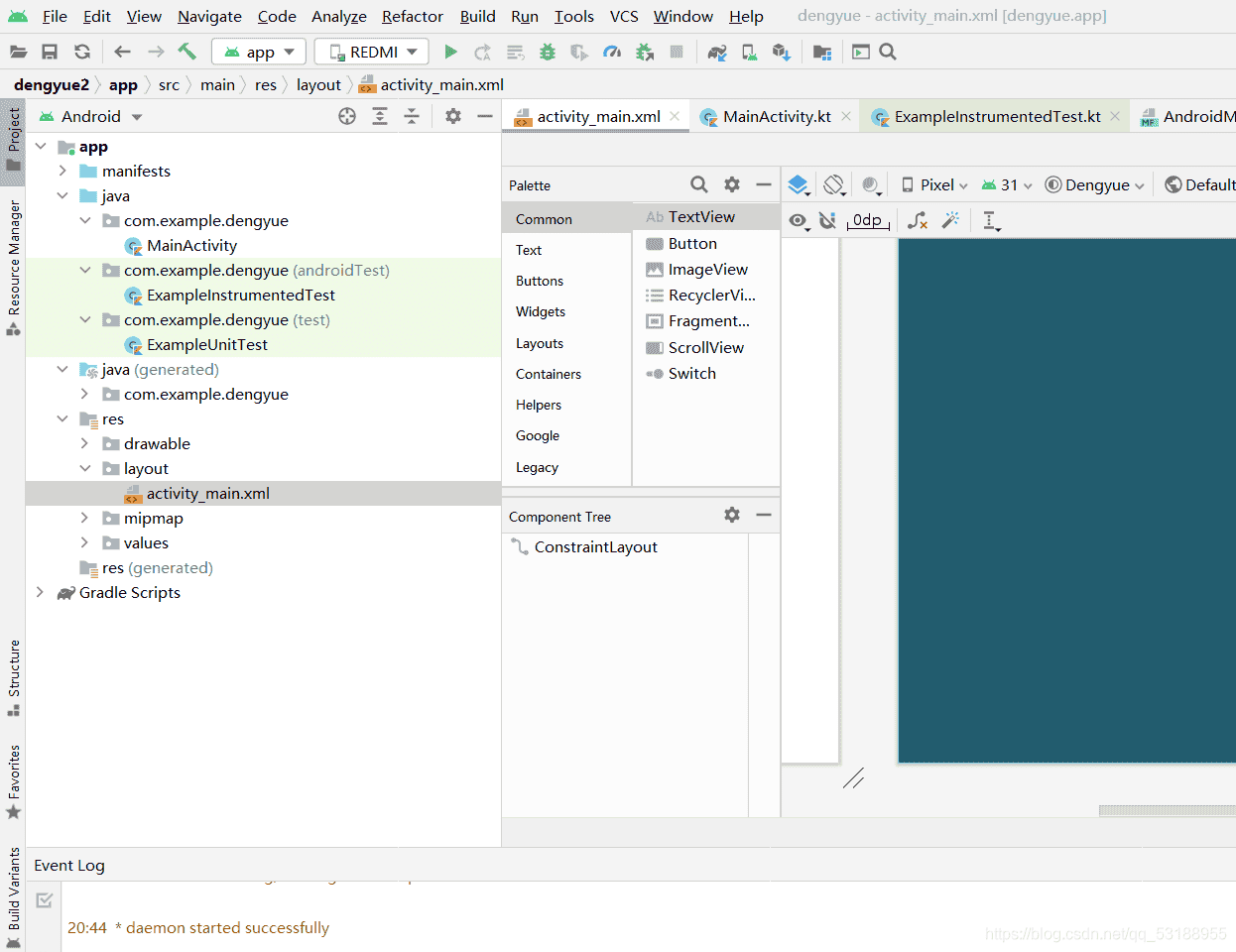Select the Layouts palette category
The height and width of the screenshot is (952, 1236).
click(540, 343)
